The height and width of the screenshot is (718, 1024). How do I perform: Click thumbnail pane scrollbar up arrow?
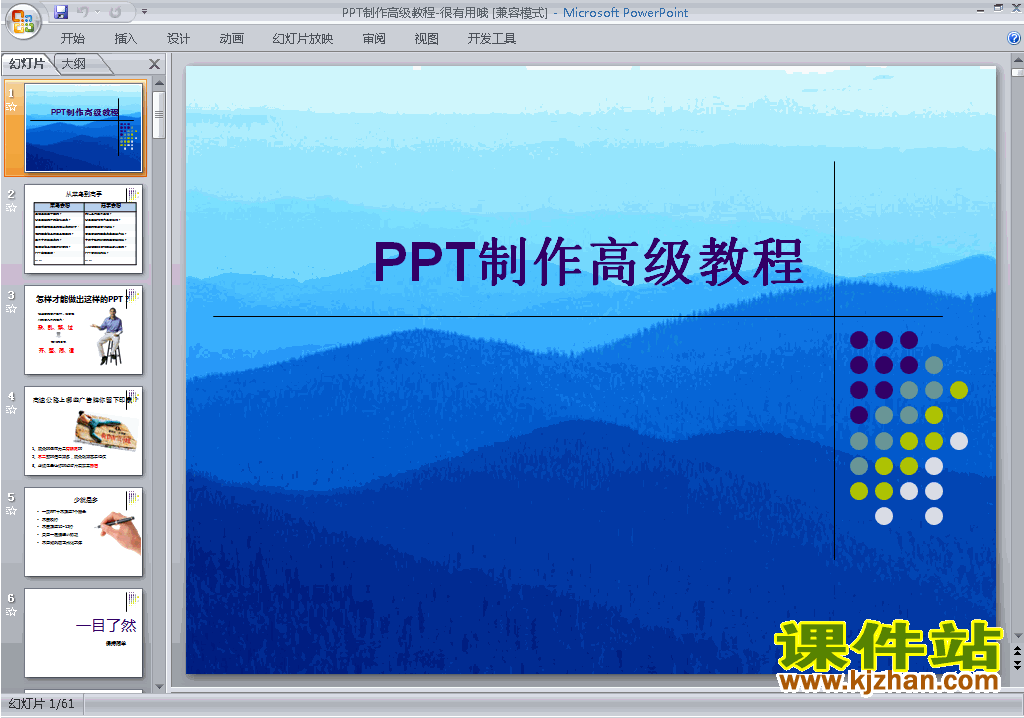pos(159,84)
